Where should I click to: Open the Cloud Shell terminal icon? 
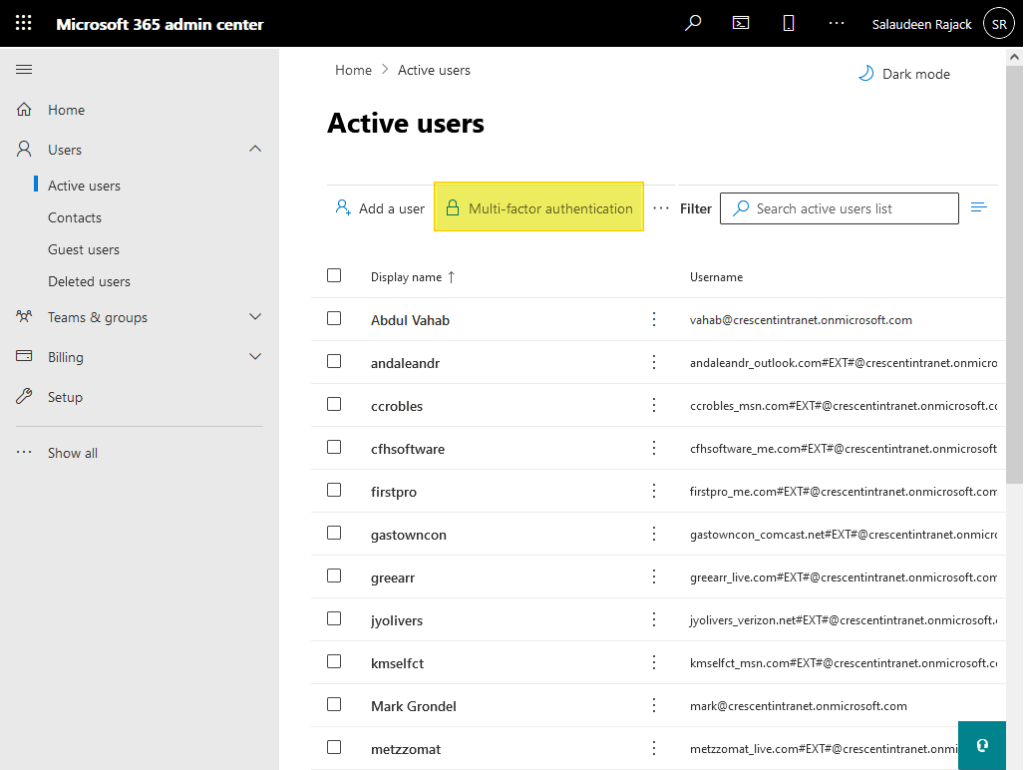click(x=741, y=24)
